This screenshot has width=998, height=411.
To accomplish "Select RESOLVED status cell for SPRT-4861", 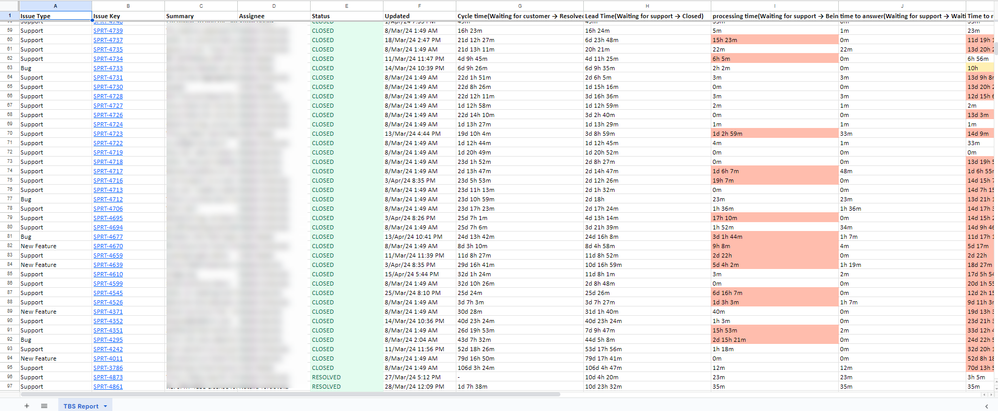I will coord(346,387).
